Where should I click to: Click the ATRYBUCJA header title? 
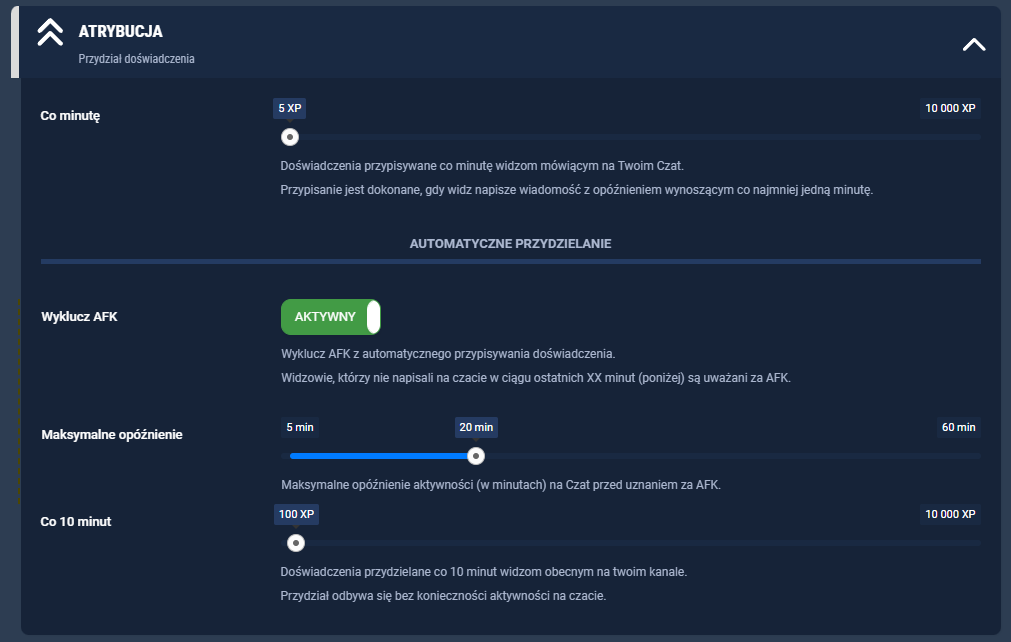pyautogui.click(x=120, y=32)
